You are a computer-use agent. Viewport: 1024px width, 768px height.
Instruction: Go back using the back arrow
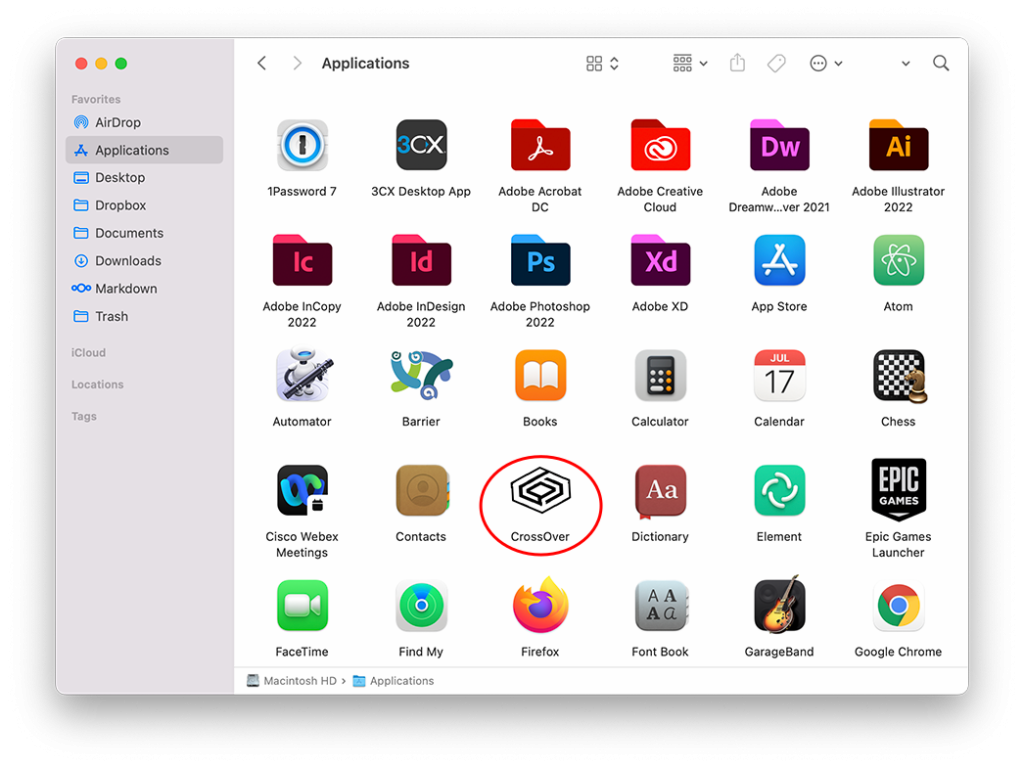tap(262, 63)
